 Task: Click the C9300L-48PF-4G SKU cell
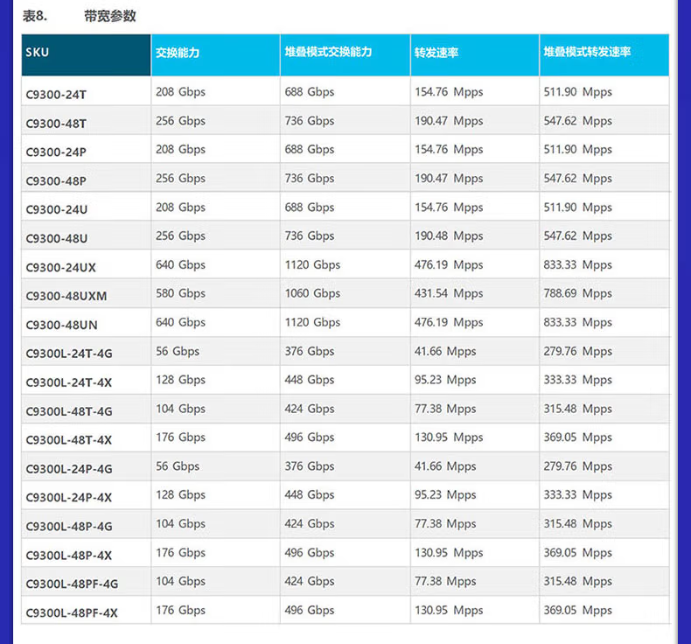point(72,584)
